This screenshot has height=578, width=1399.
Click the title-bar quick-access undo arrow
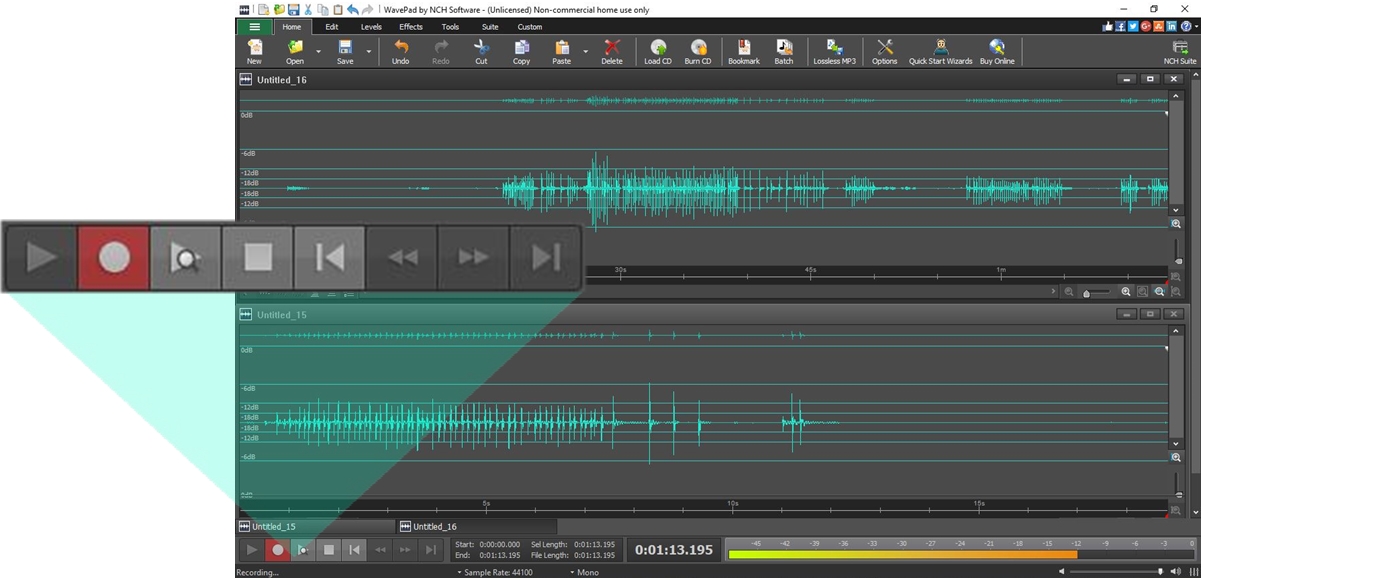coord(353,9)
